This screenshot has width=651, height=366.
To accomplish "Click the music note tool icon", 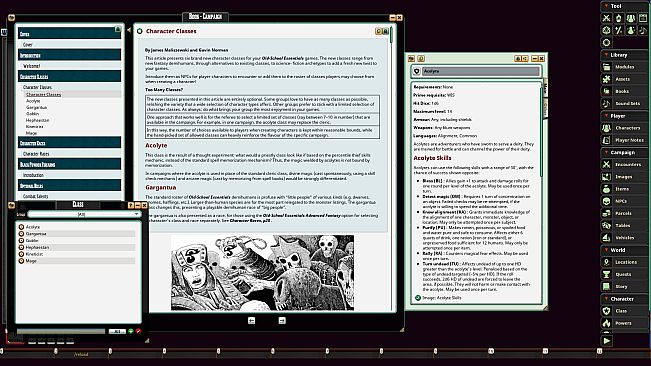I will pyautogui.click(x=643, y=30).
